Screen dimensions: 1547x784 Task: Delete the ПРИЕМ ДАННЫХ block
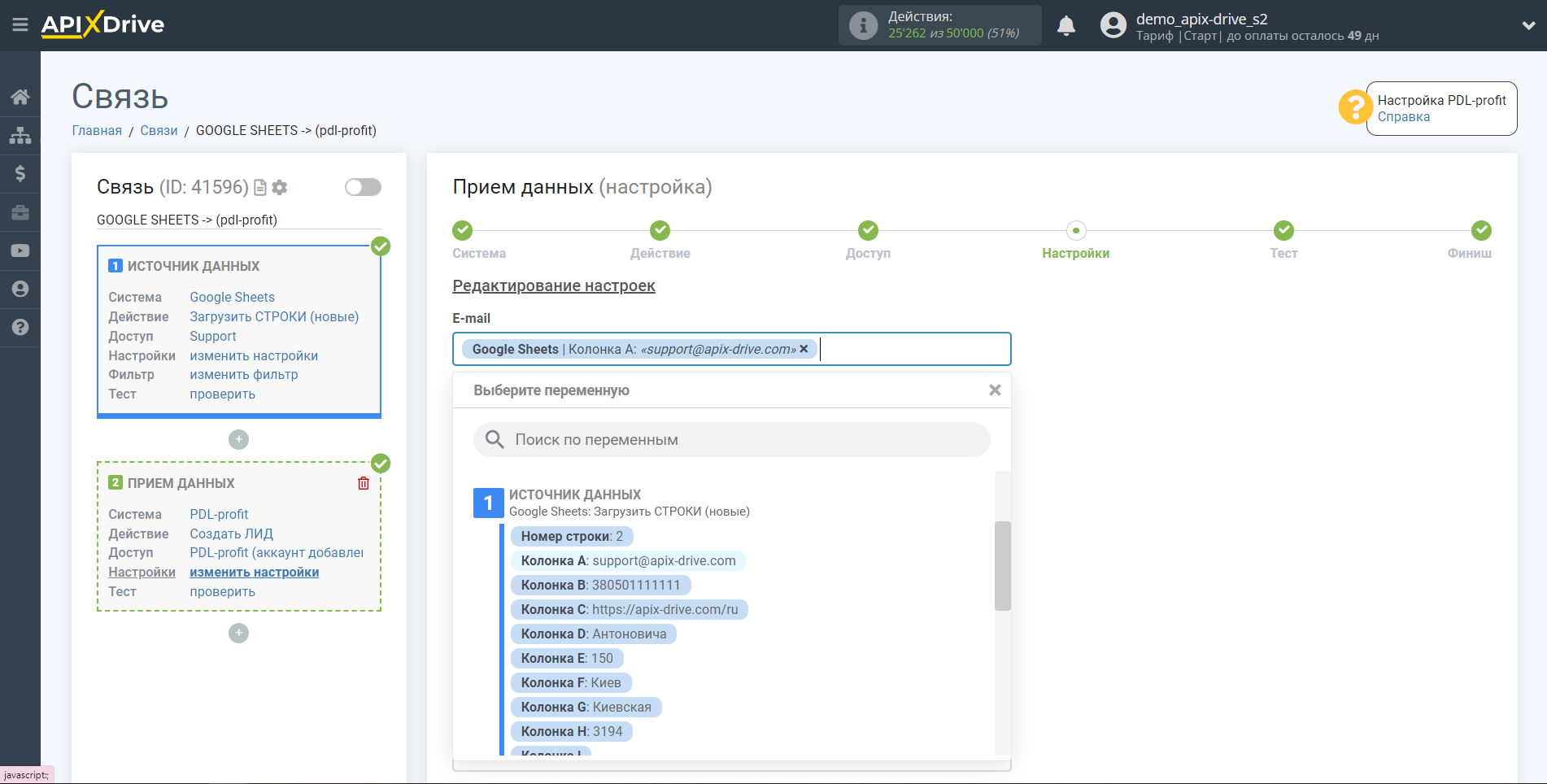tap(364, 483)
